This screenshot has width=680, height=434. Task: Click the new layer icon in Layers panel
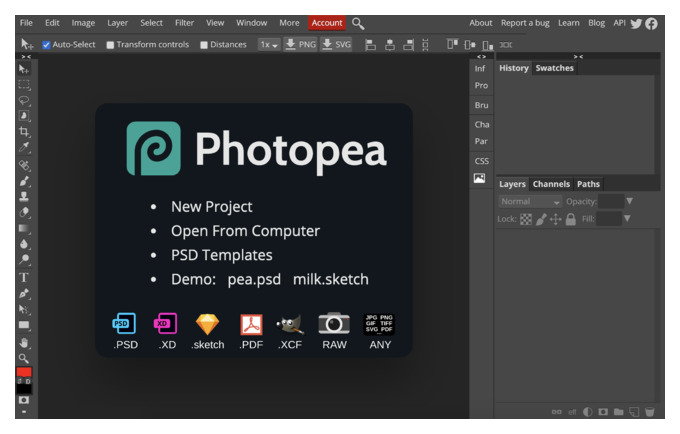click(x=634, y=411)
